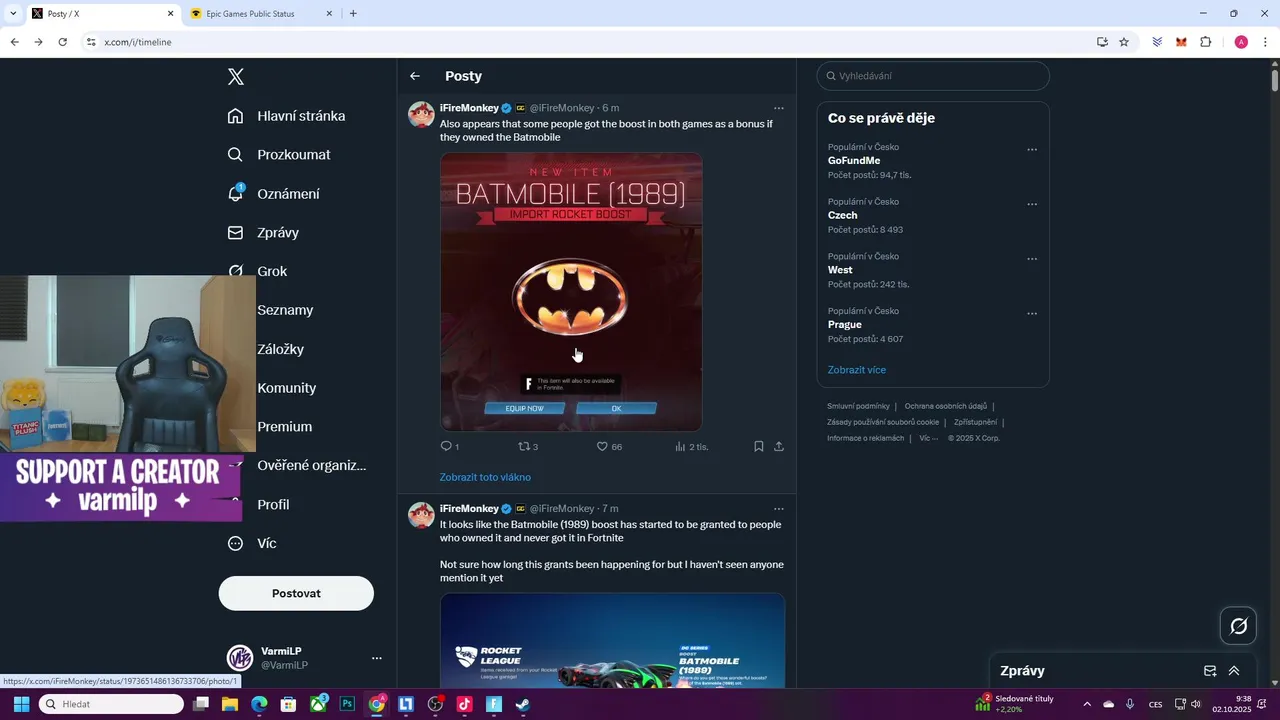
Task: Open Informace o reklamách link
Action: pos(865,438)
